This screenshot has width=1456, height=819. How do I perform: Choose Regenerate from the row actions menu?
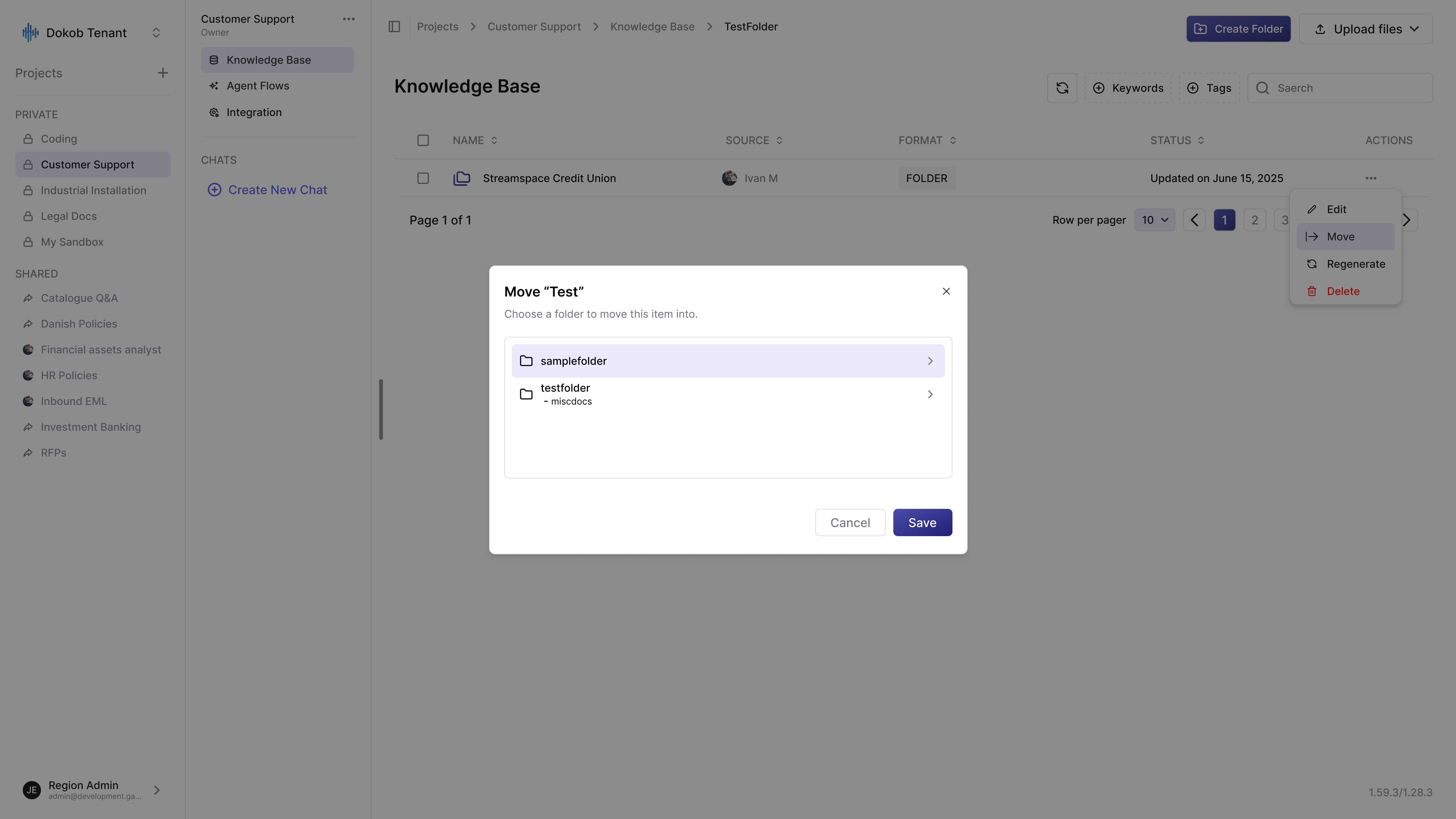click(1345, 264)
